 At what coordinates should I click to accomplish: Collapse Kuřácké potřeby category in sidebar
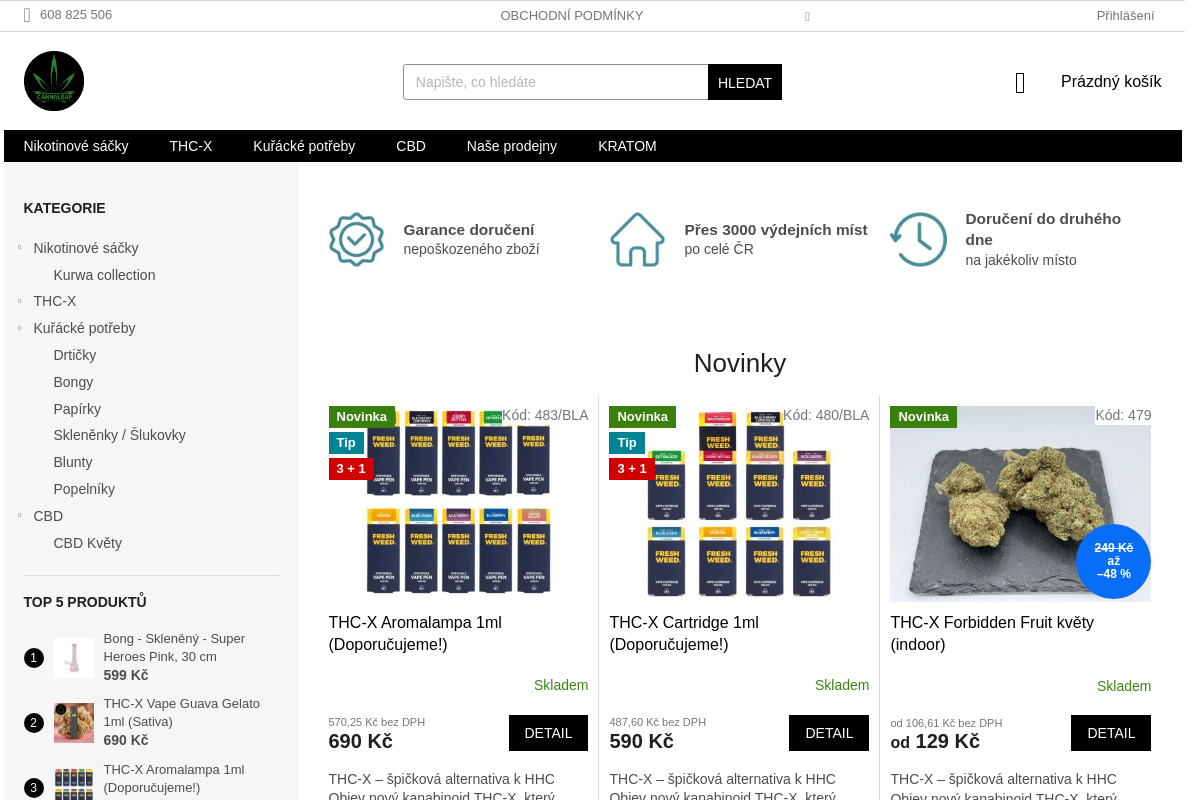(19, 327)
